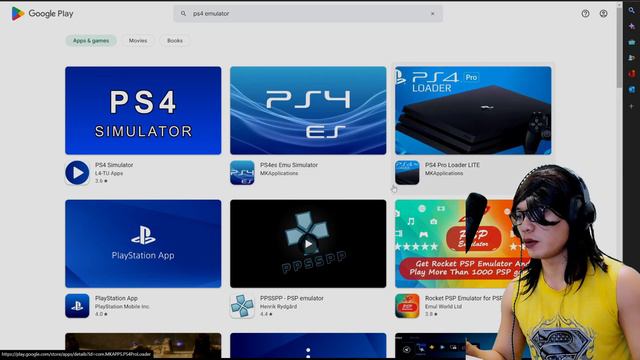640x360 pixels.
Task: Open the PS4 Simulator title link
Action: pyautogui.click(x=114, y=165)
